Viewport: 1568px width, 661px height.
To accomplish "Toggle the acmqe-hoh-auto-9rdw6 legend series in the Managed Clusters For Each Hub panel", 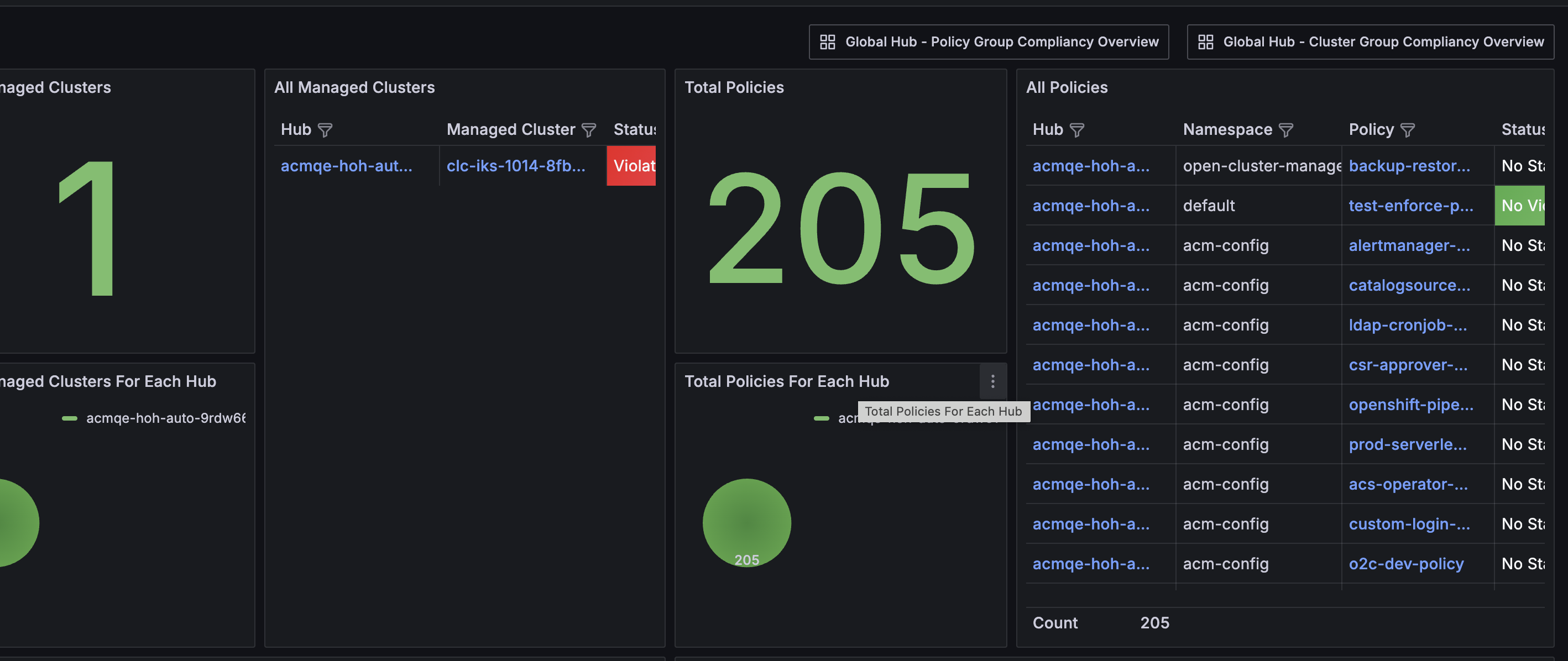I will click(x=165, y=418).
